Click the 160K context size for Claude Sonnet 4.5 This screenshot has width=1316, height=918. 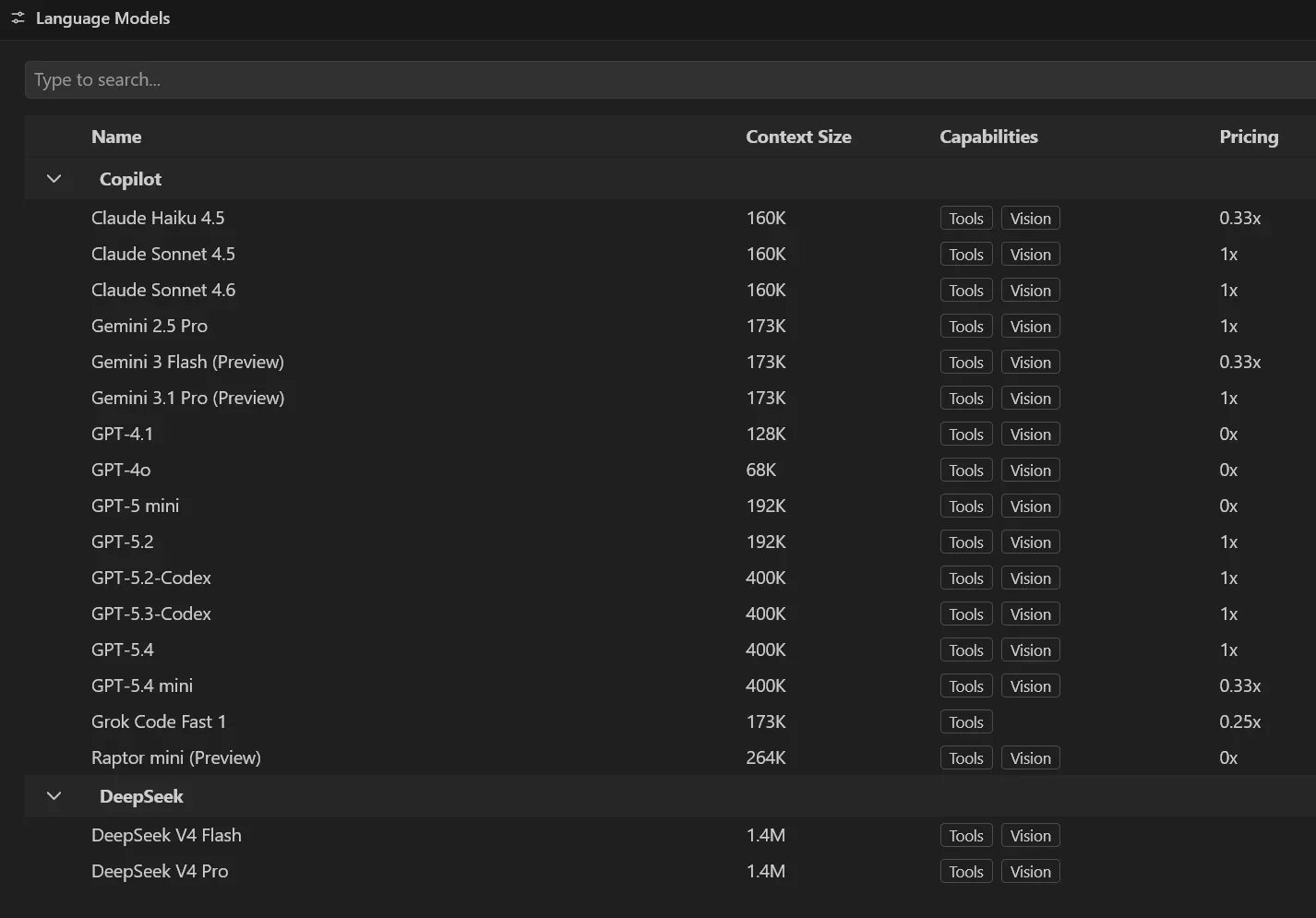[x=766, y=254]
